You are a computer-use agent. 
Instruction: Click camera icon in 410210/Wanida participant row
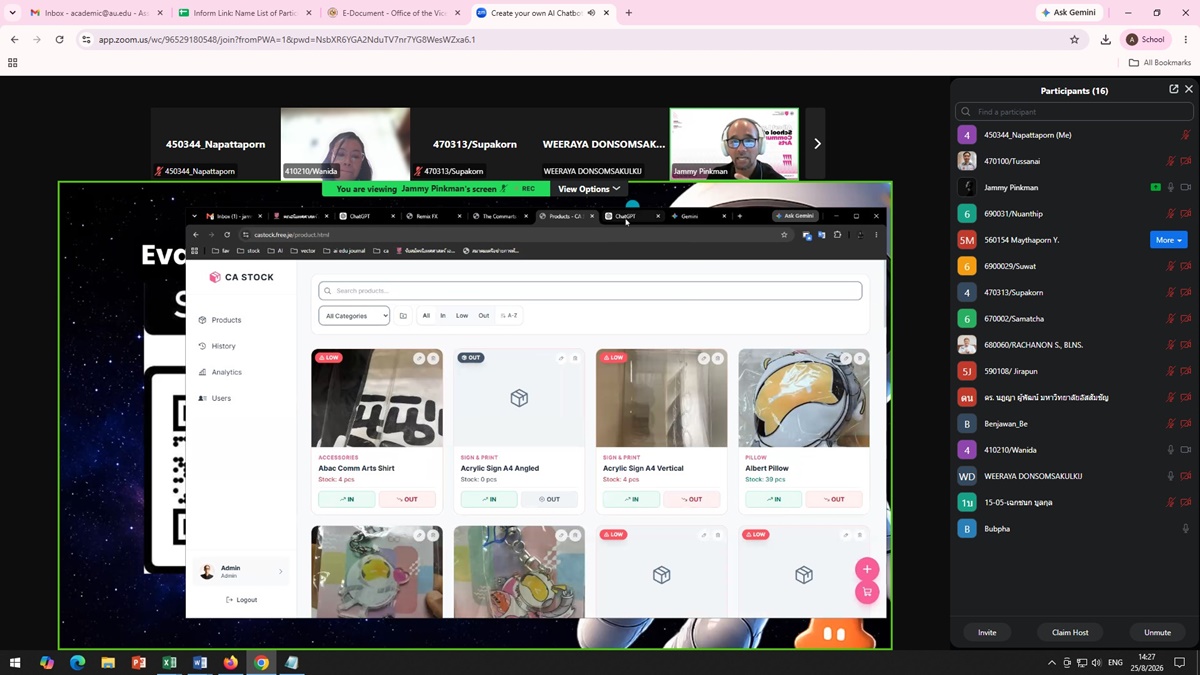click(x=1186, y=450)
